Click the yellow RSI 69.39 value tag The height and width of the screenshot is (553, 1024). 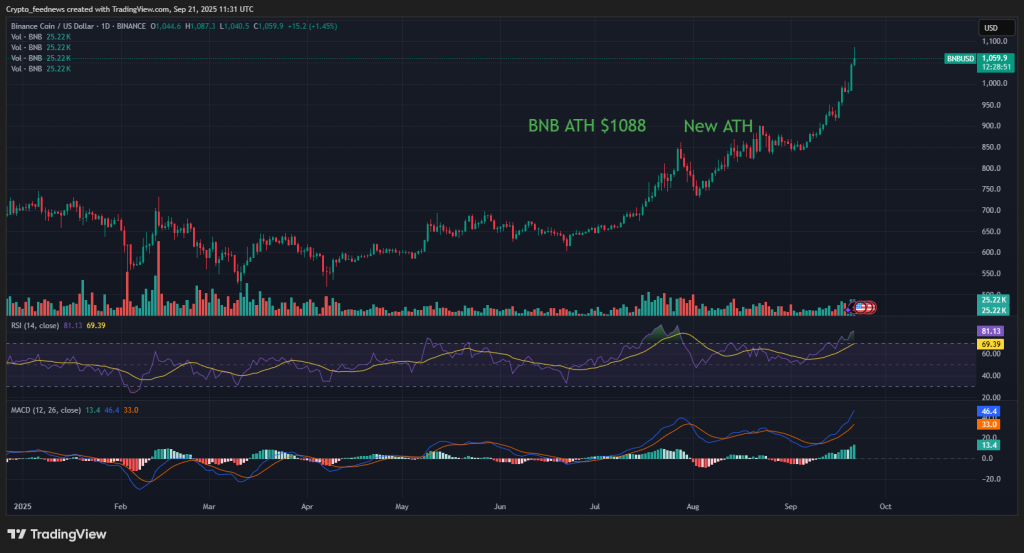click(x=991, y=343)
